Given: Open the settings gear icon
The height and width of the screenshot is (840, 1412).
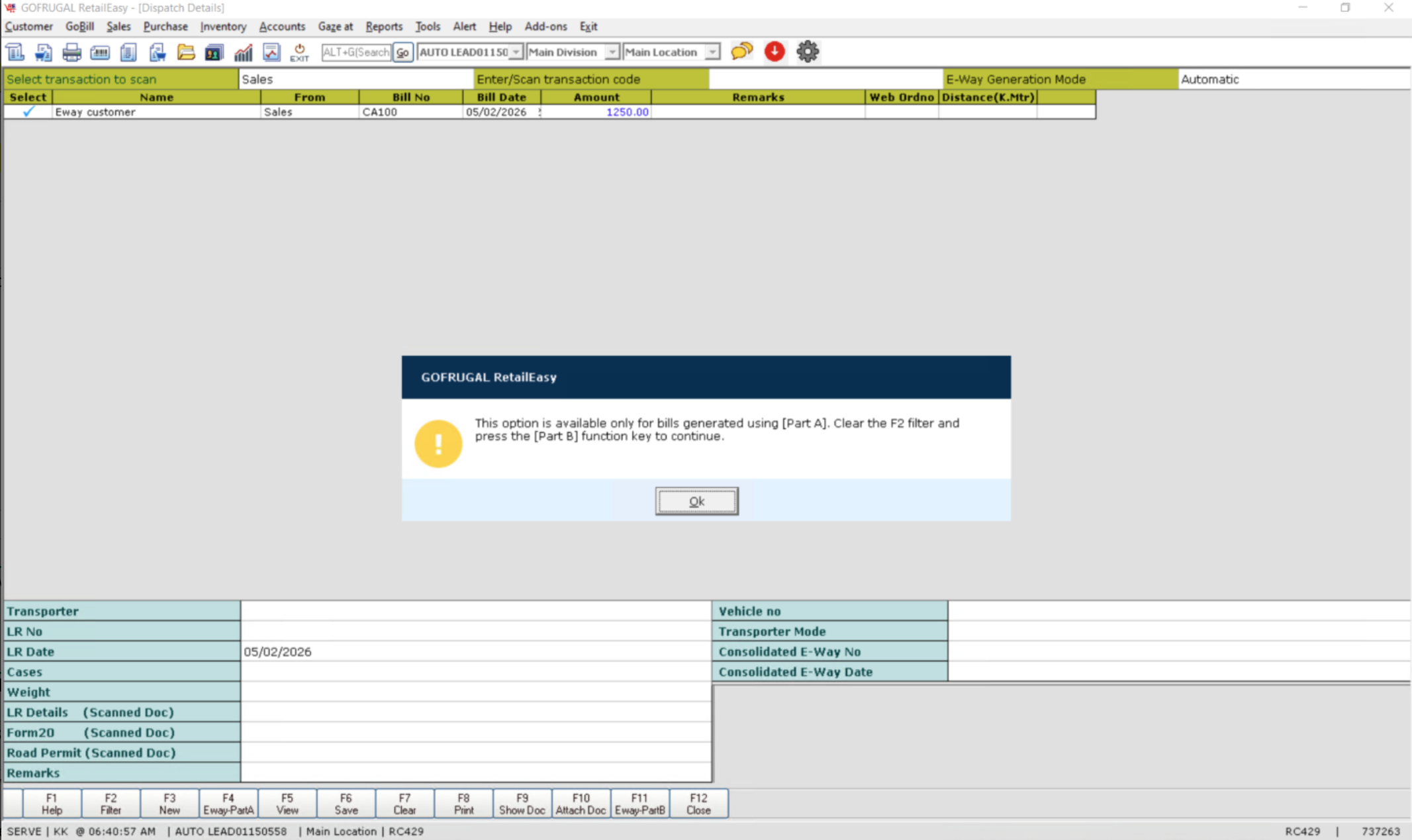Looking at the screenshot, I should [807, 52].
